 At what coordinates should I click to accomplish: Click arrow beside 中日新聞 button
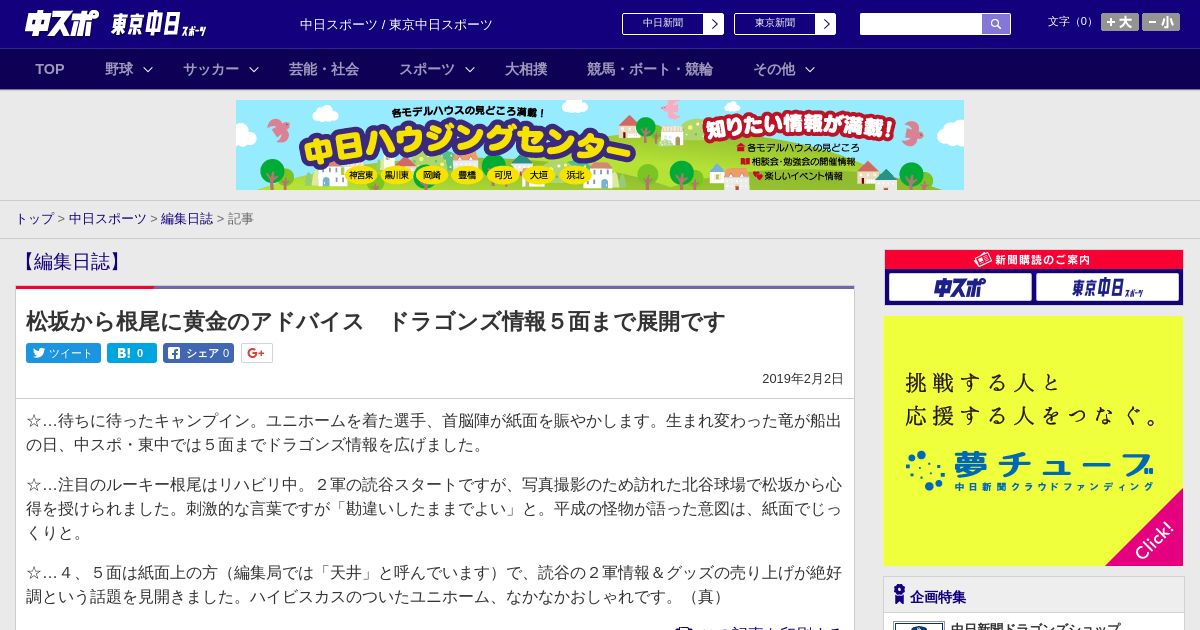[714, 24]
